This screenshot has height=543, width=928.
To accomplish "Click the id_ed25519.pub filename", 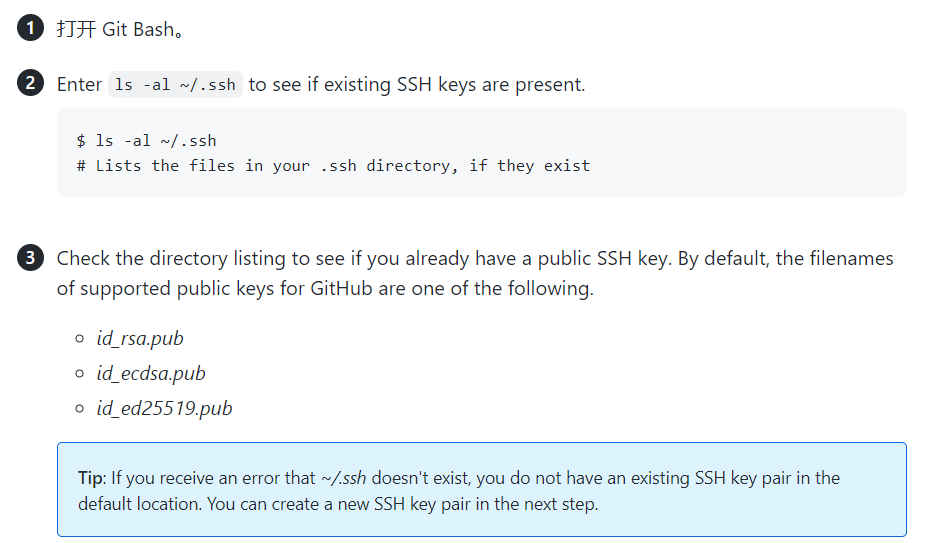I will point(165,408).
